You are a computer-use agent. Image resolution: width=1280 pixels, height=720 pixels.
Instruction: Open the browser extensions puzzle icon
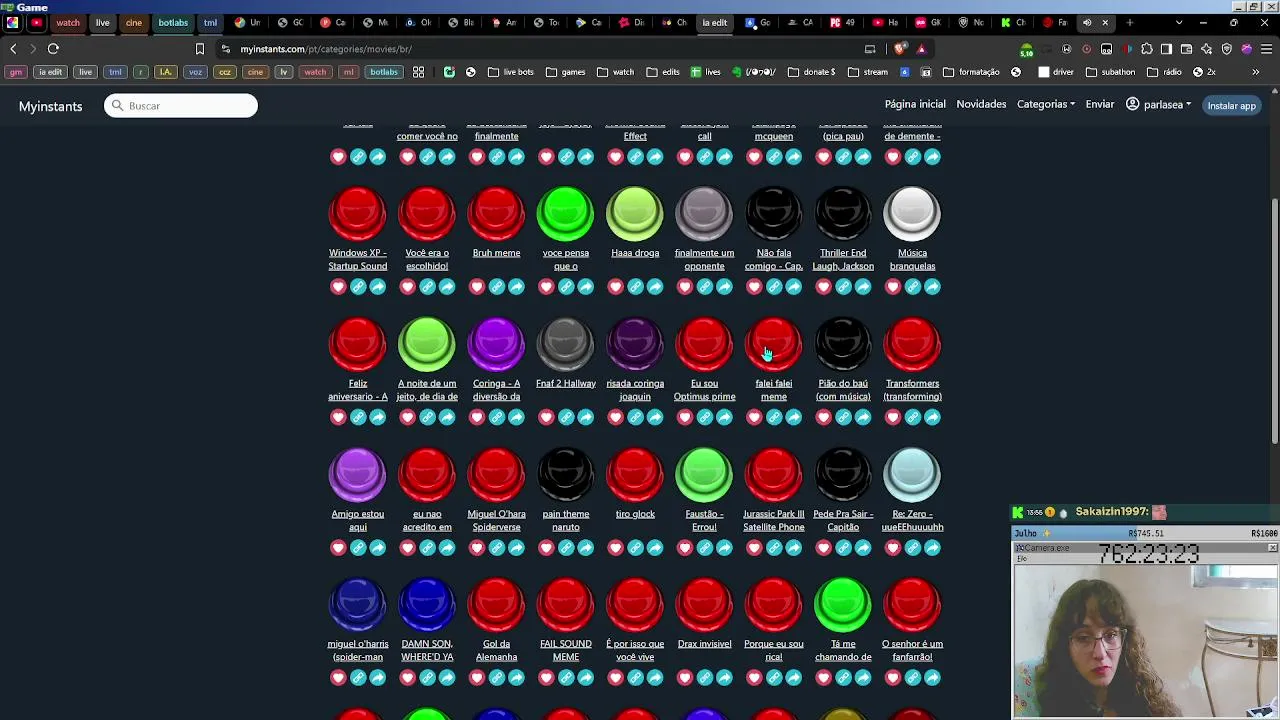[x=1147, y=49]
